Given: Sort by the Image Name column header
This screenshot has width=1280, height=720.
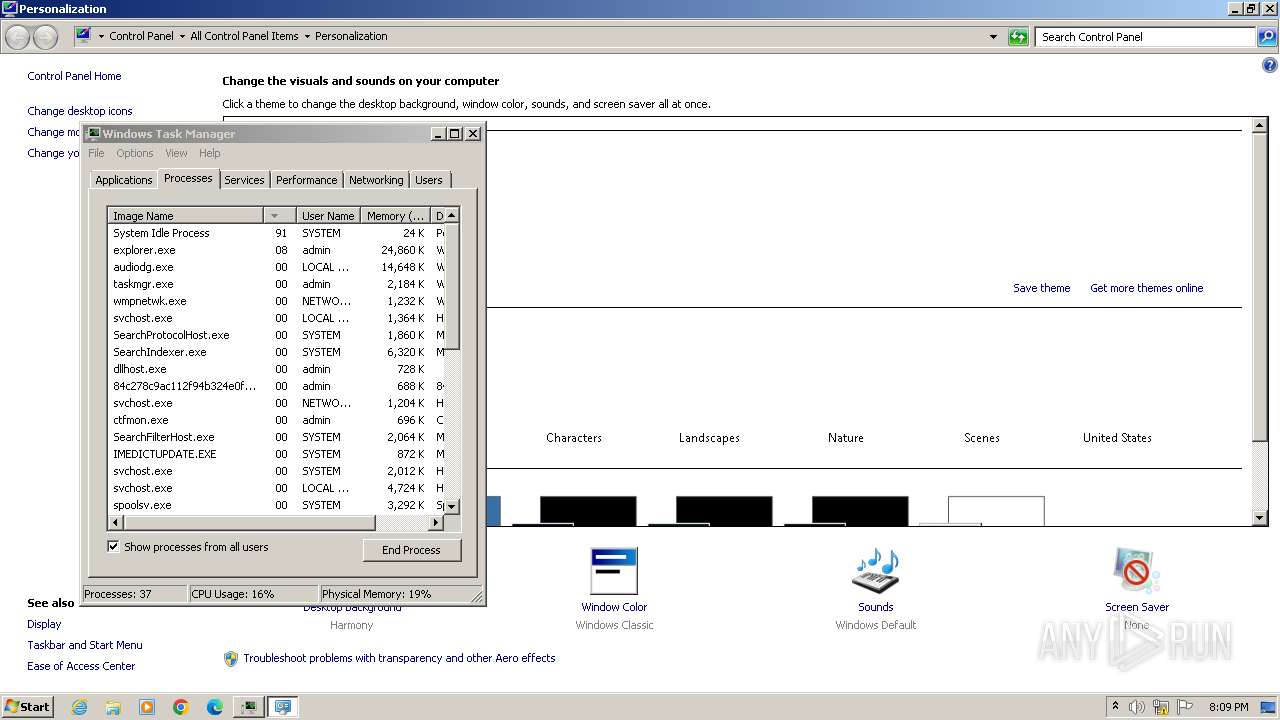Looking at the screenshot, I should click(186, 215).
